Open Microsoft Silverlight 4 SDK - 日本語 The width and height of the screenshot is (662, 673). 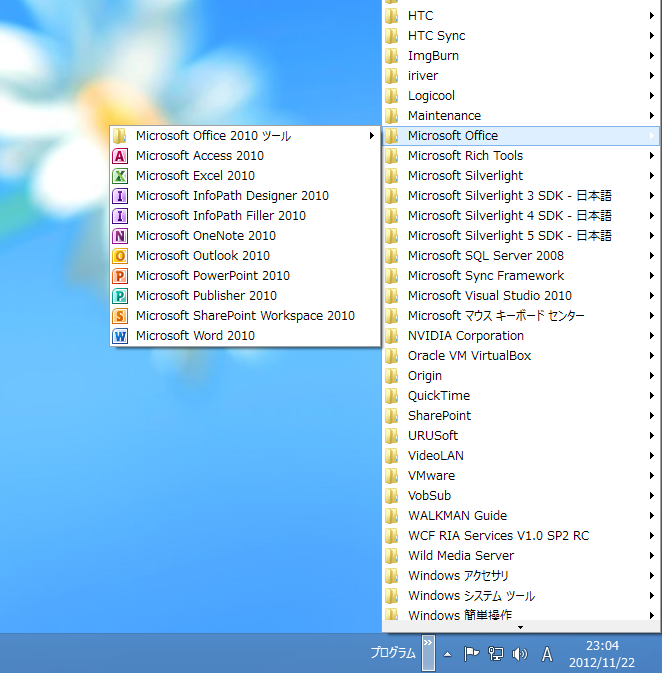pyautogui.click(x=521, y=216)
